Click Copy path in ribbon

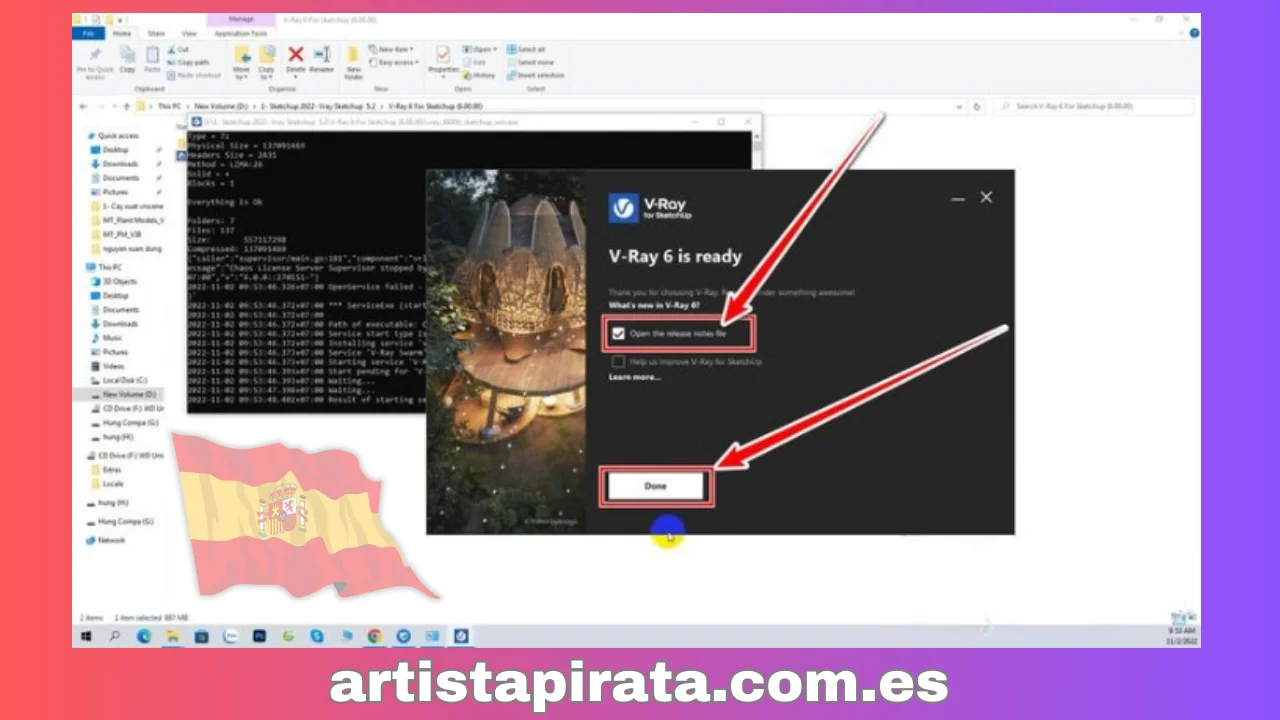coord(188,62)
